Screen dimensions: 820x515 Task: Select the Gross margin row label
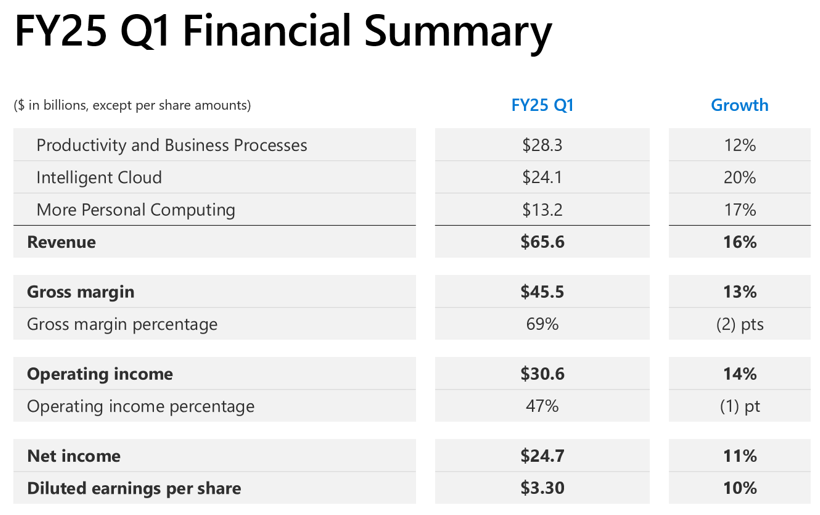[80, 292]
